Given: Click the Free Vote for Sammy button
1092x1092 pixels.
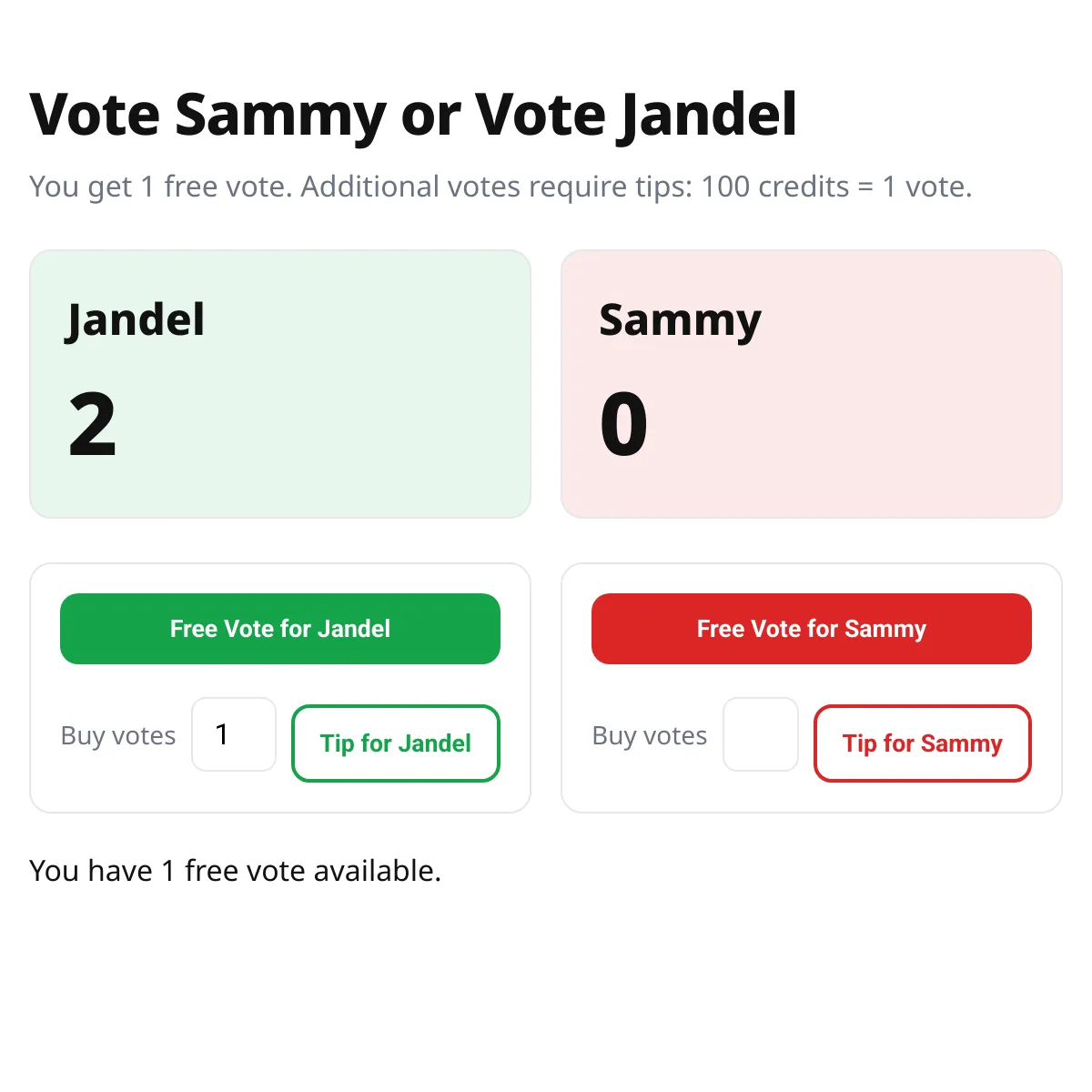Looking at the screenshot, I should [811, 628].
